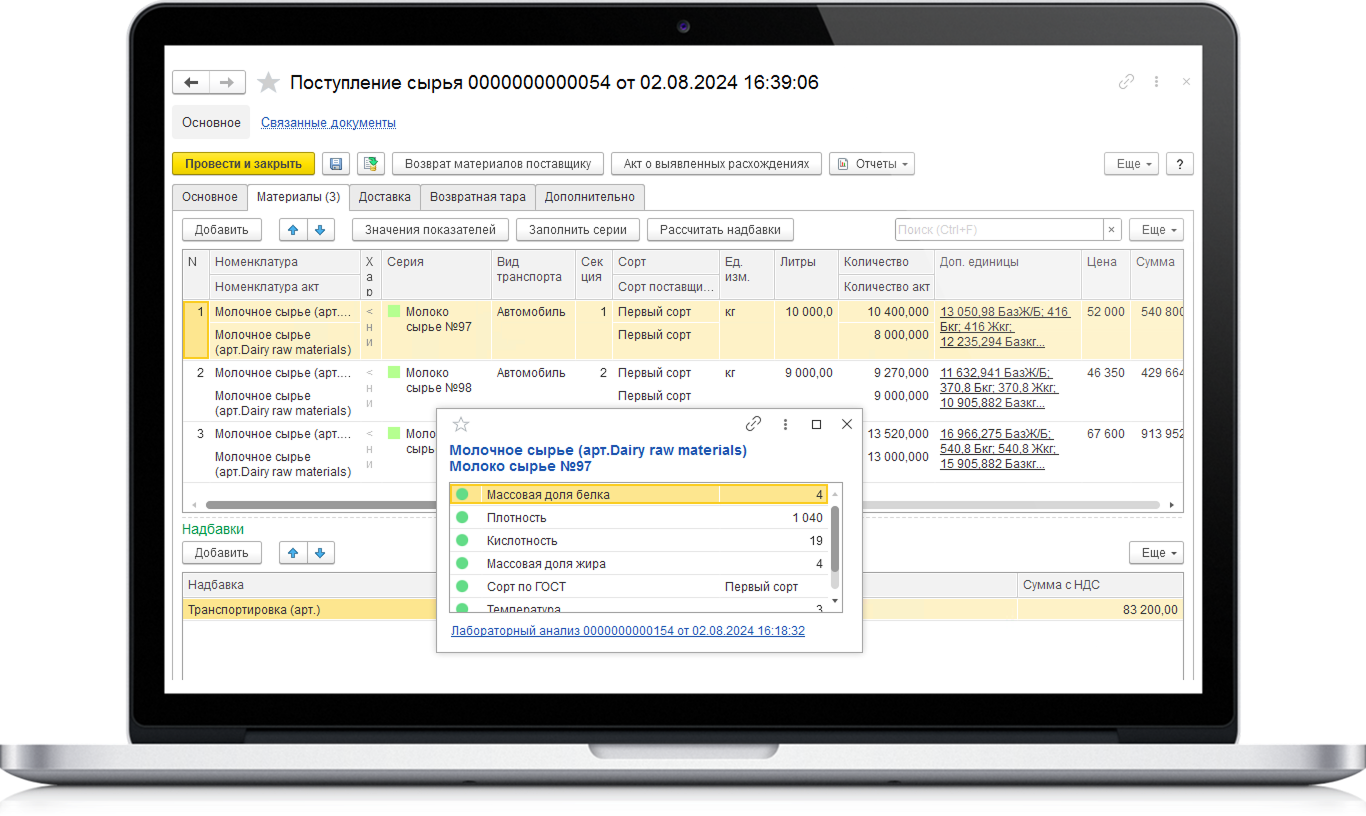The height and width of the screenshot is (816, 1366).
Task: Open the Дополнительно tab
Action: [x=590, y=197]
